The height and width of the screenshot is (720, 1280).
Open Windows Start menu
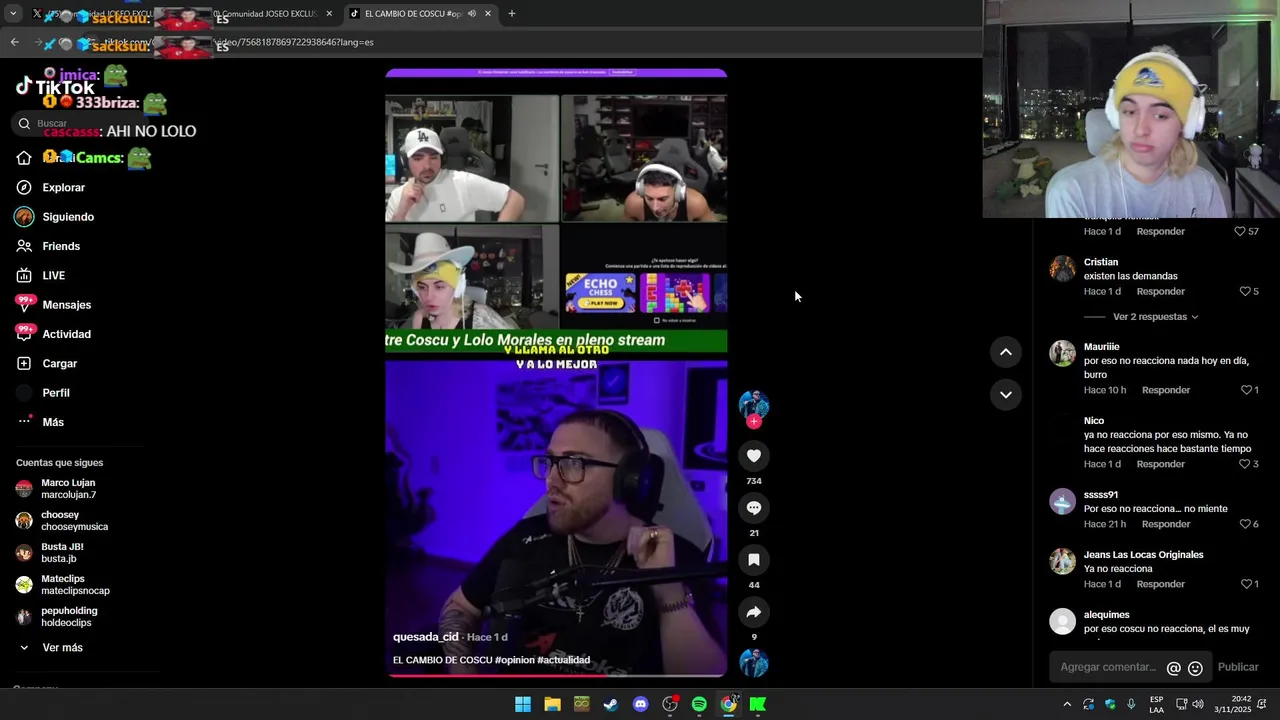[x=523, y=704]
